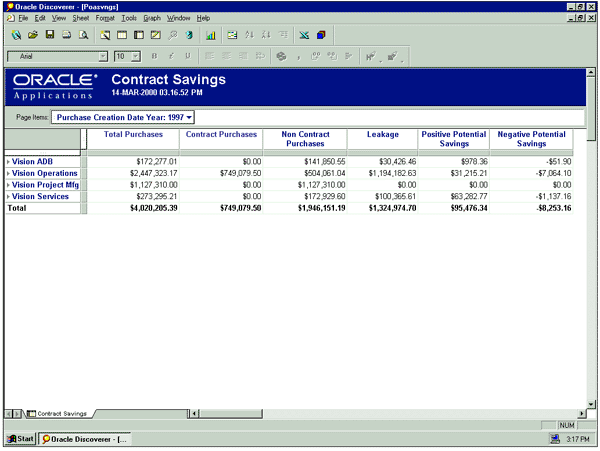
Task: Toggle Italic text formatting
Action: tap(171, 56)
